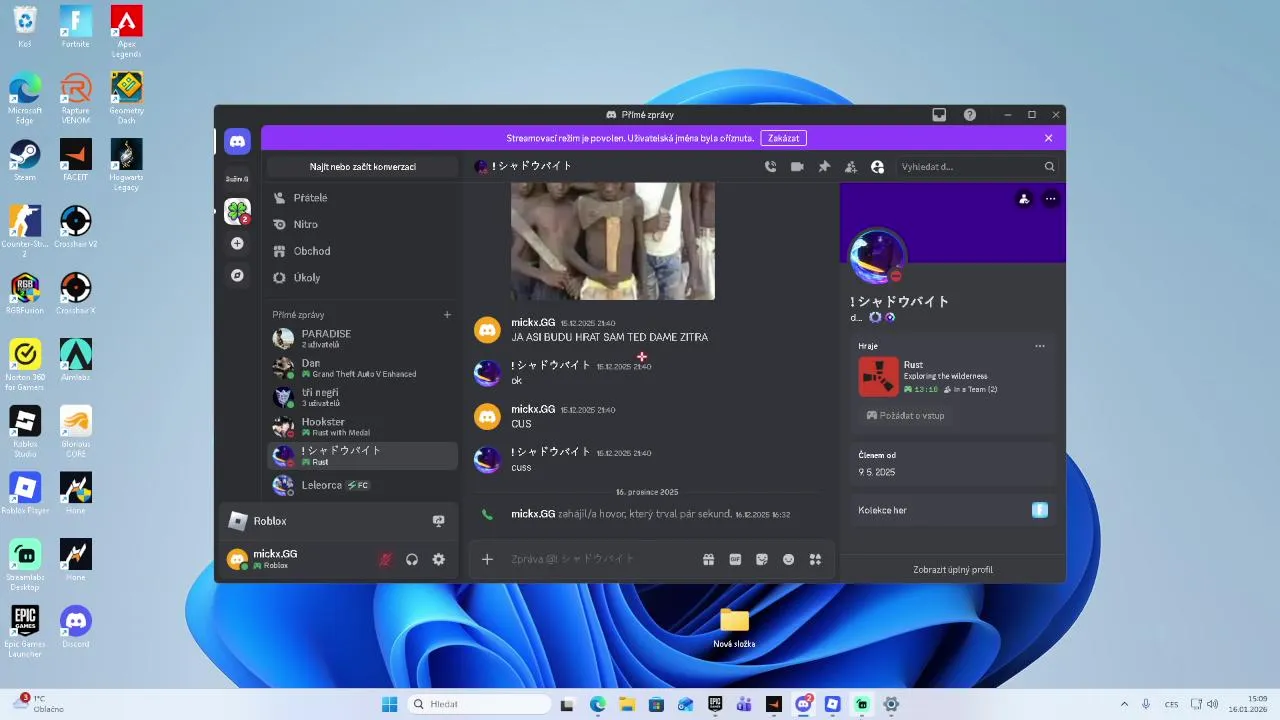Image resolution: width=1280 pixels, height=720 pixels.
Task: Add a server with the plus icon
Action: pyautogui.click(x=237, y=243)
